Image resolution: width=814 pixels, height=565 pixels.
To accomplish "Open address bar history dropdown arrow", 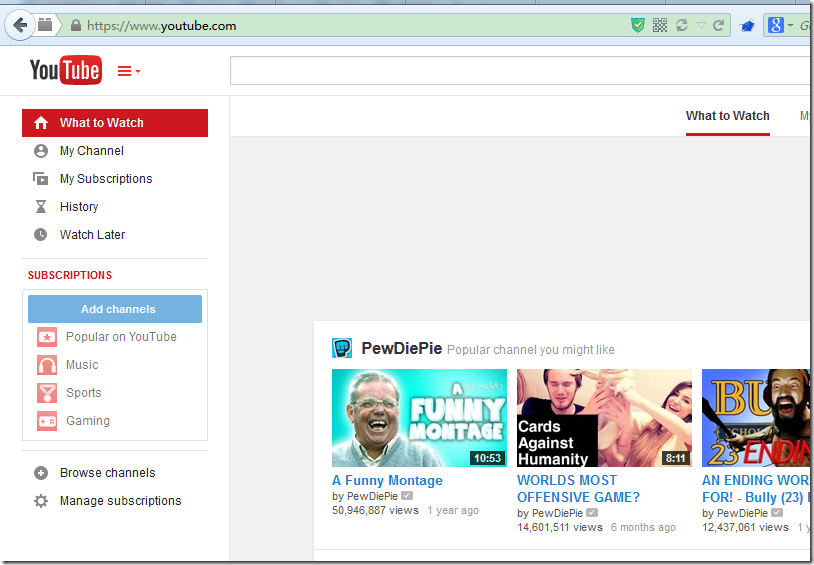I will 701,25.
